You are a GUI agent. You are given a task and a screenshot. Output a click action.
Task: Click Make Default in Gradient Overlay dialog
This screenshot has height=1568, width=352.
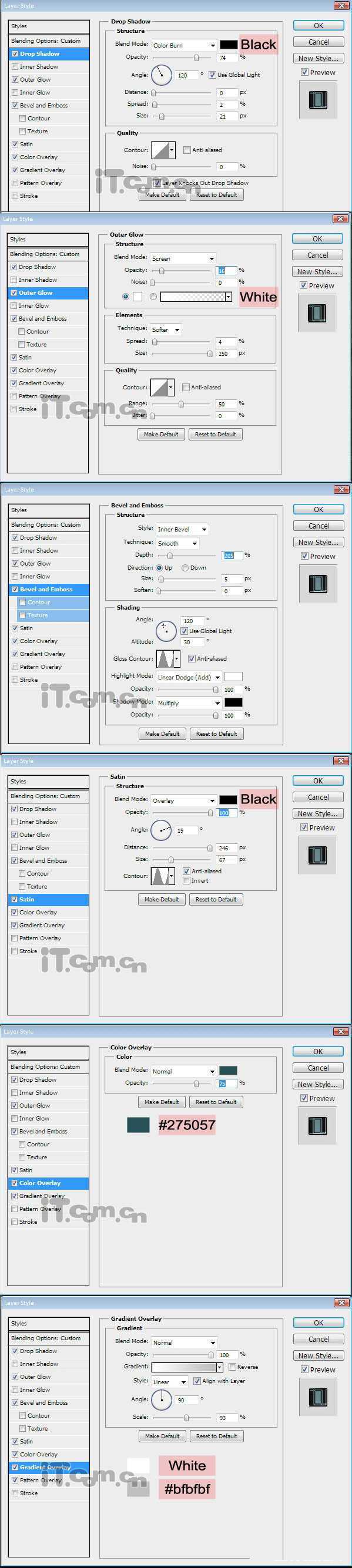point(162,1436)
